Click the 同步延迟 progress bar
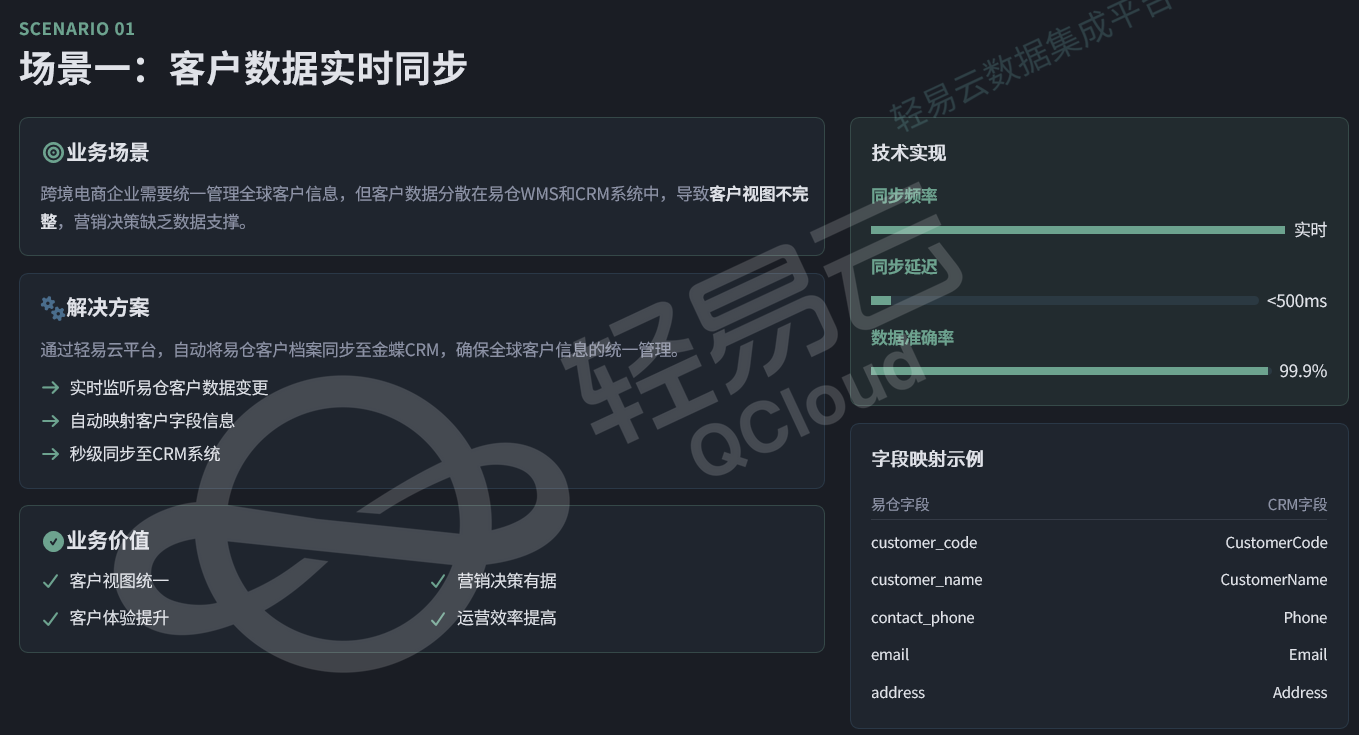This screenshot has height=735, width=1359. point(1064,300)
